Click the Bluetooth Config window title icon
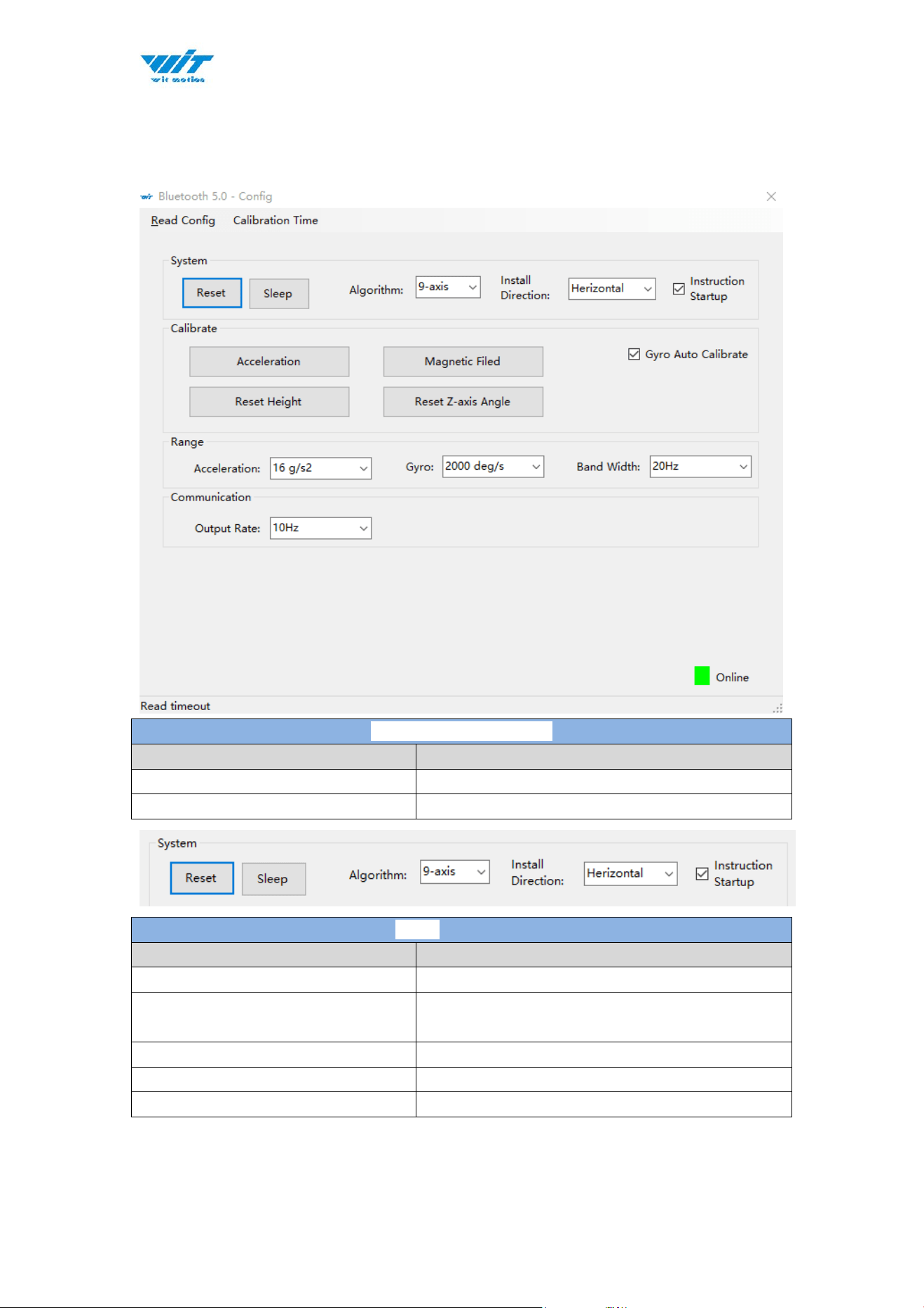Screen dimensions: 924x1308 pyautogui.click(x=147, y=197)
